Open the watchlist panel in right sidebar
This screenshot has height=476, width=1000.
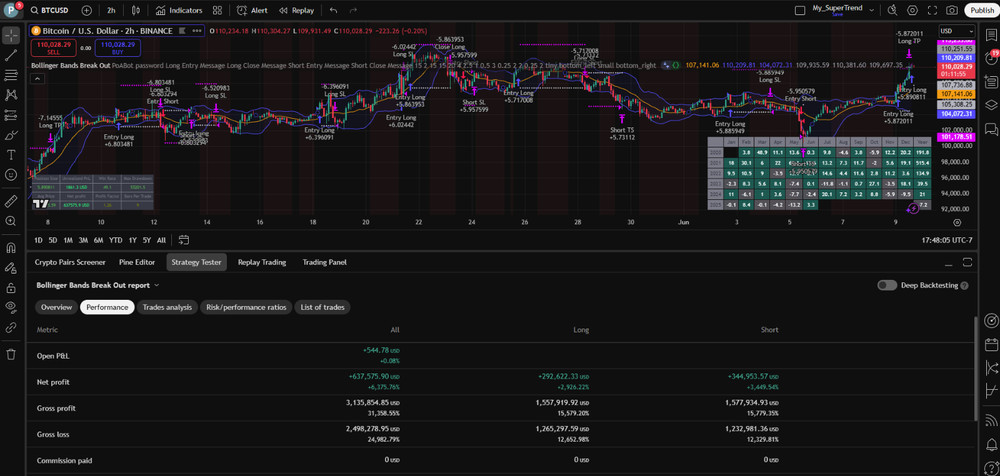coord(991,35)
